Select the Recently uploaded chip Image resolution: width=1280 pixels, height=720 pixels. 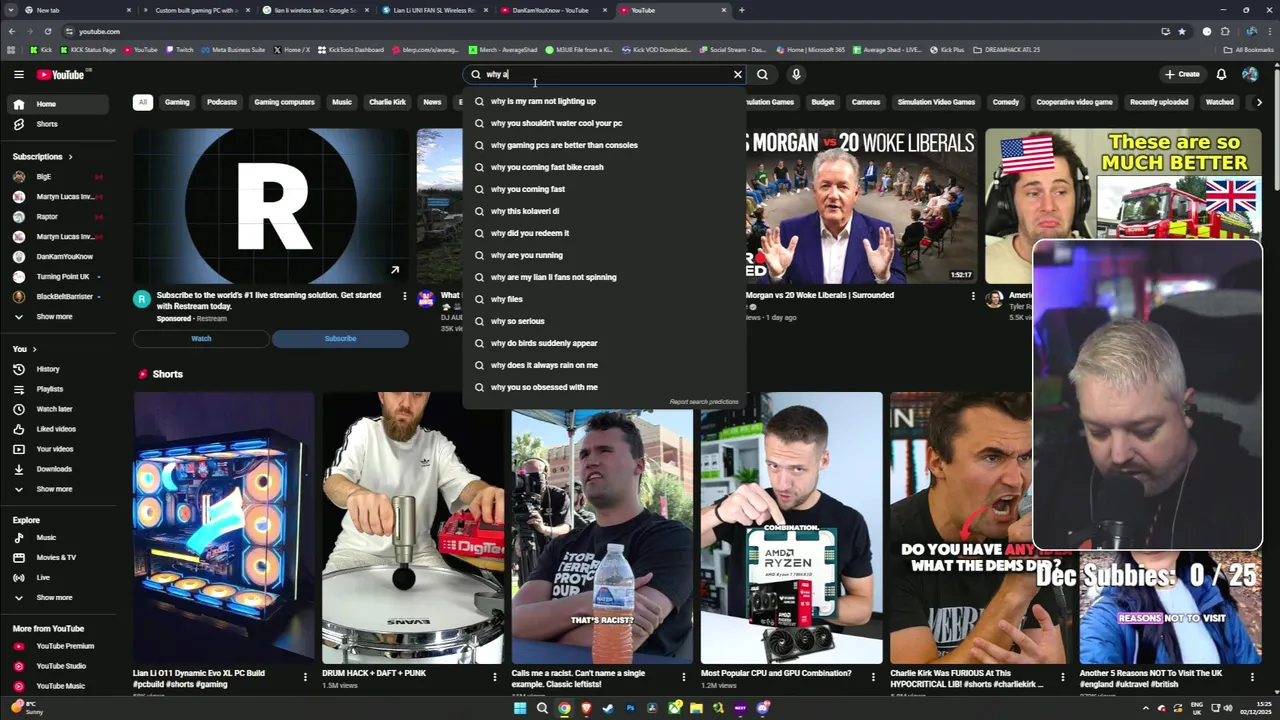(1159, 102)
